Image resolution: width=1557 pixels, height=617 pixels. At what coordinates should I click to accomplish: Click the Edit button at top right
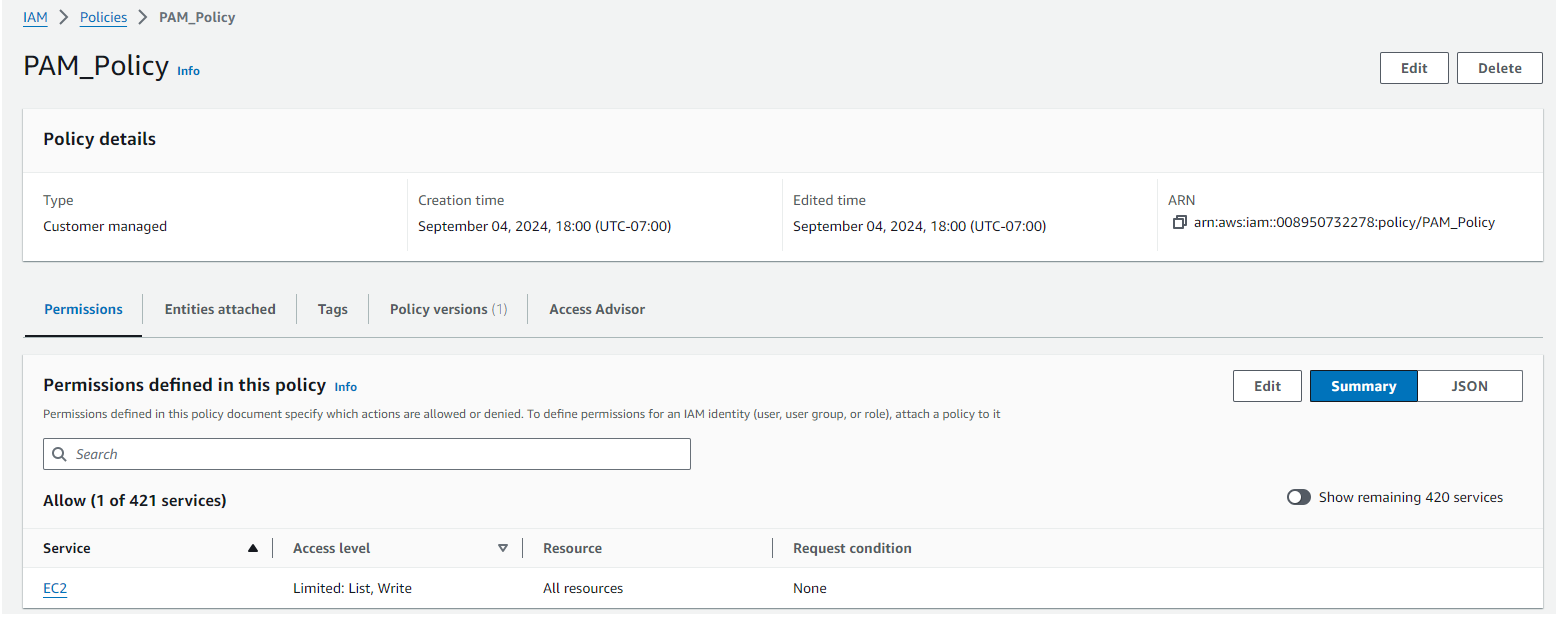pyautogui.click(x=1414, y=67)
